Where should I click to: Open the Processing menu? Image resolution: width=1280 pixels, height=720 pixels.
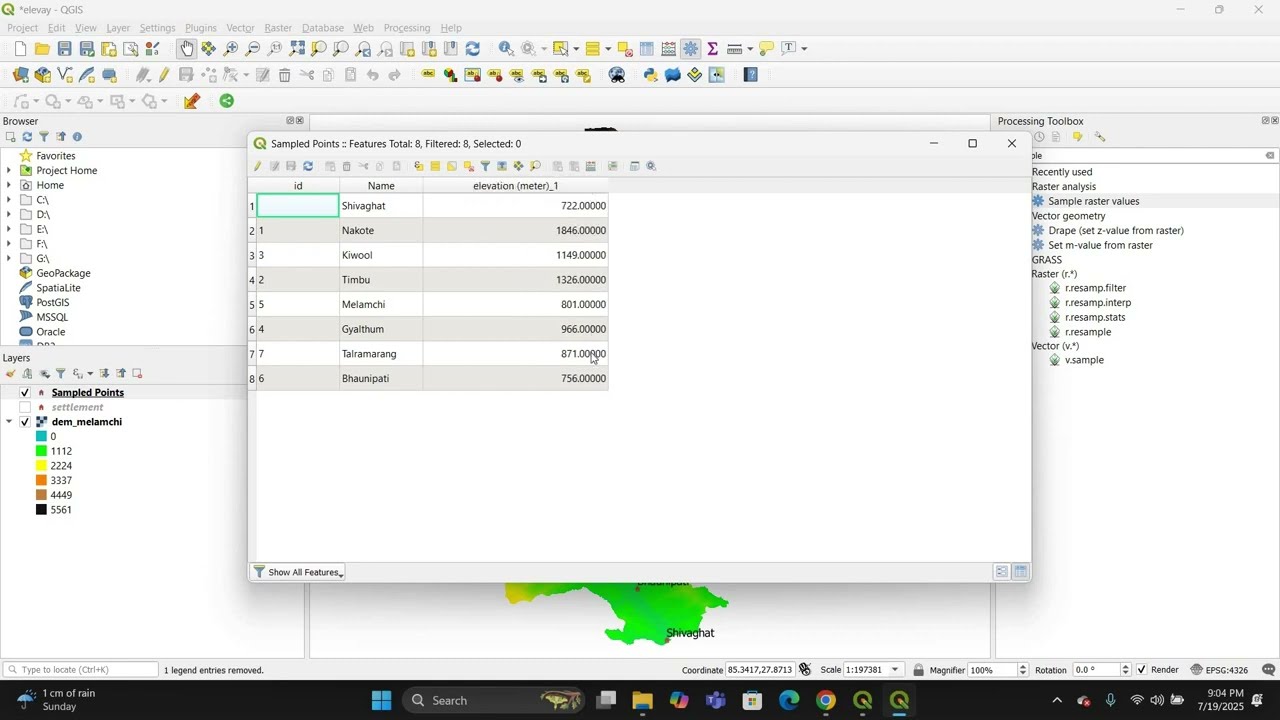pos(407,28)
